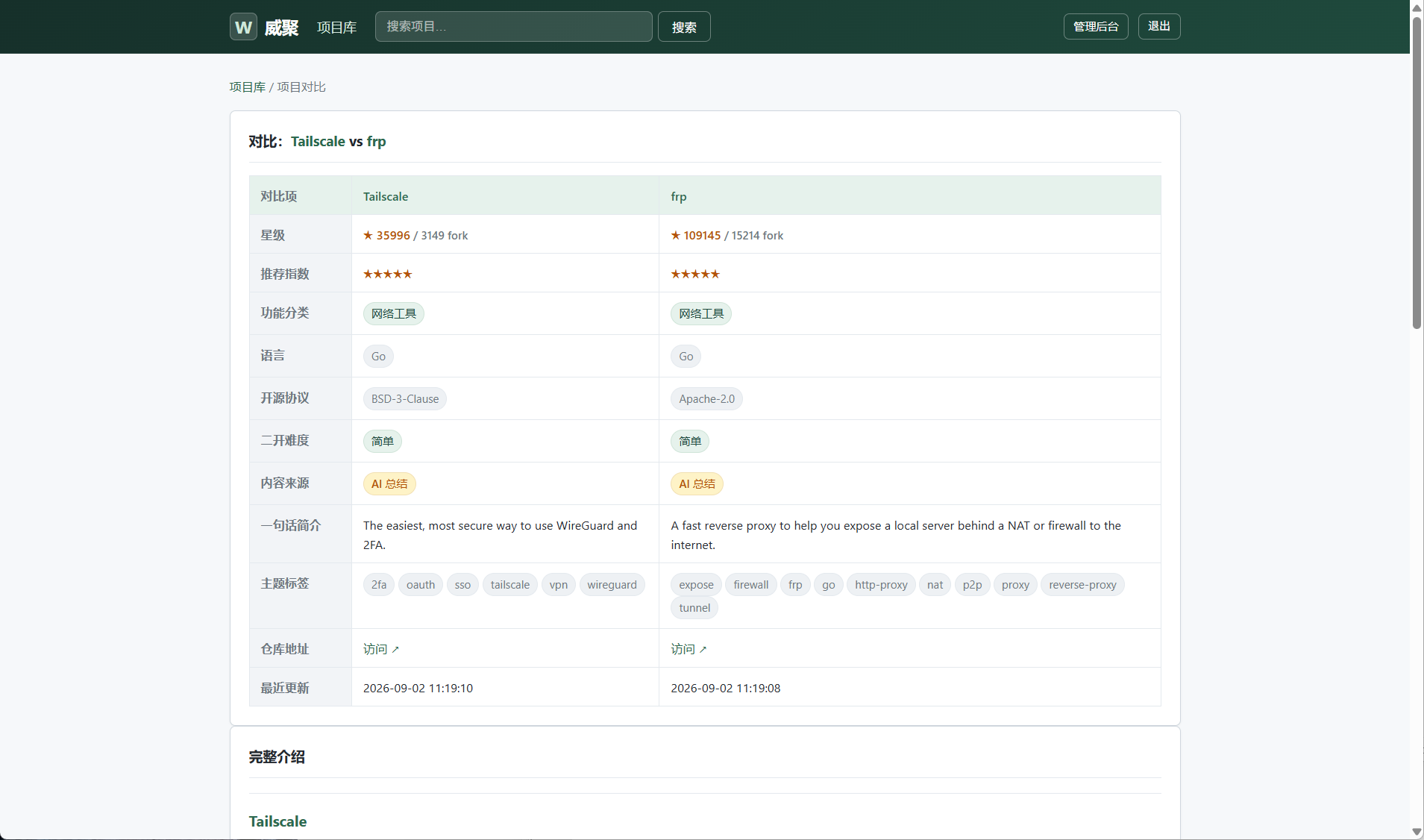Click the vpn topic tag
The width and height of the screenshot is (1424, 840).
pyautogui.click(x=559, y=585)
